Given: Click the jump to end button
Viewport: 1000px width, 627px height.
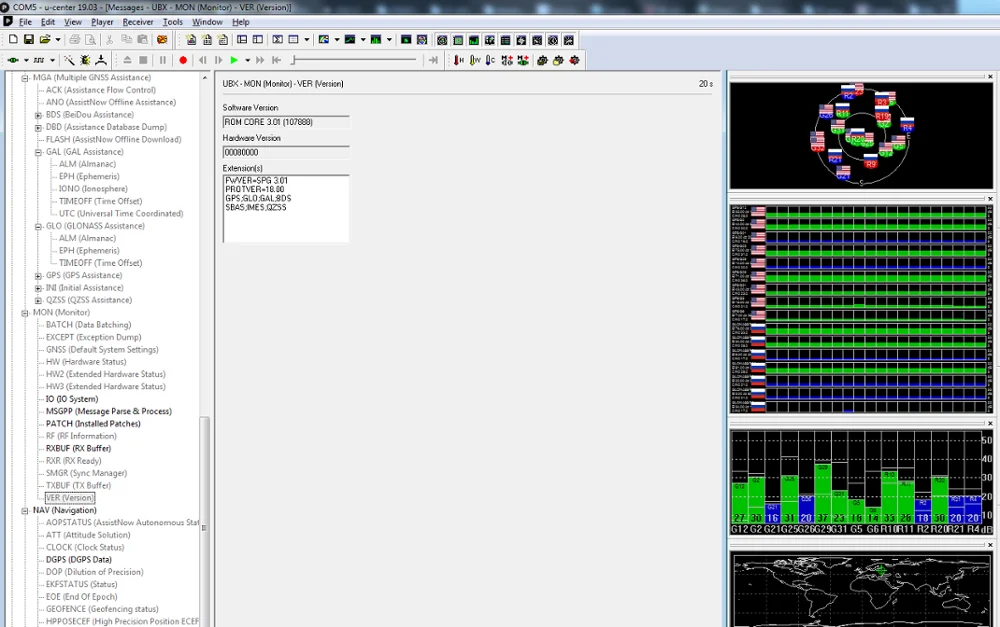Looking at the screenshot, I should [x=434, y=60].
